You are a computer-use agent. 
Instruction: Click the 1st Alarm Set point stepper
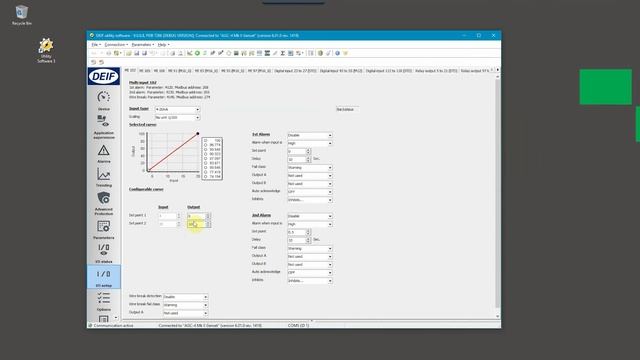309,151
